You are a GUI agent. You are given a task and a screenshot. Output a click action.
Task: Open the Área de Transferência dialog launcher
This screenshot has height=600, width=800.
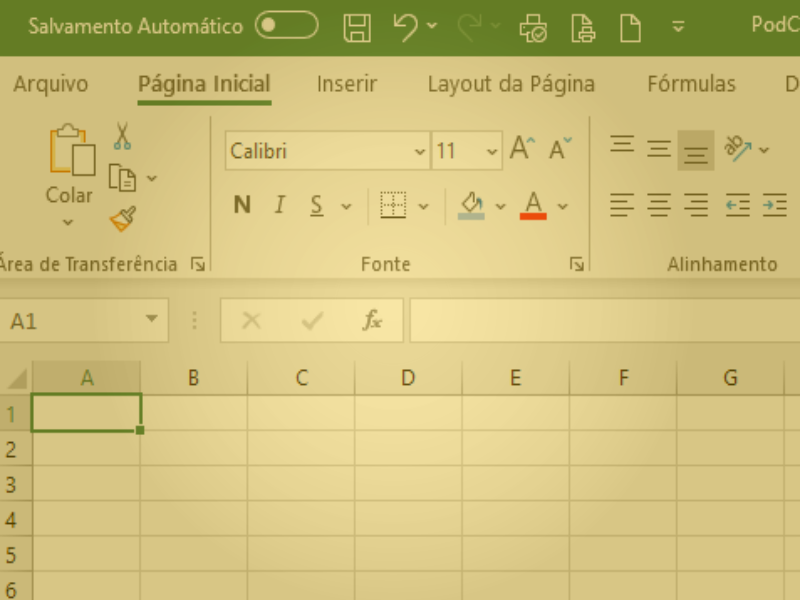click(197, 264)
